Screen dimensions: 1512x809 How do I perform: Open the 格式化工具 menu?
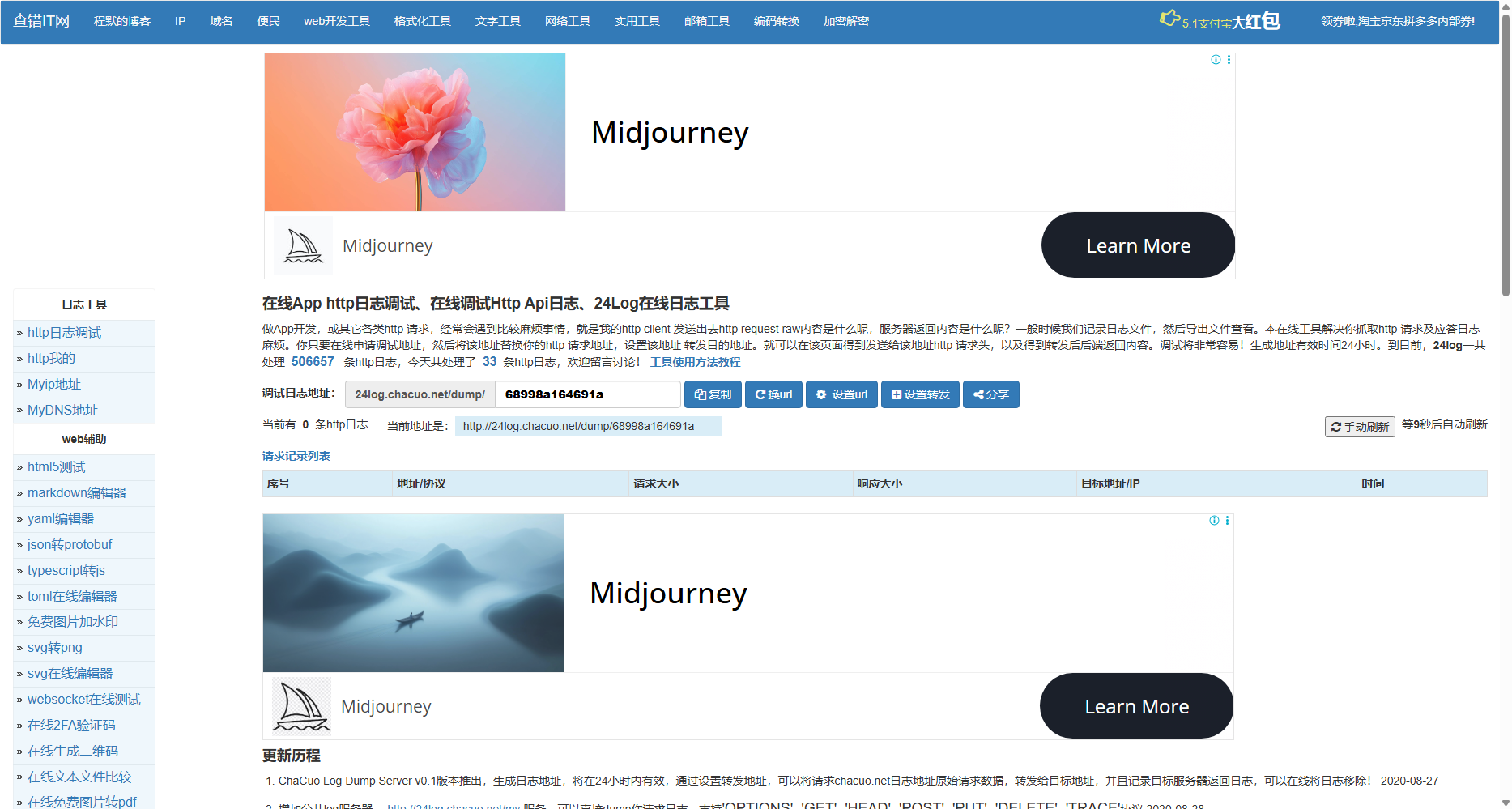(x=423, y=21)
